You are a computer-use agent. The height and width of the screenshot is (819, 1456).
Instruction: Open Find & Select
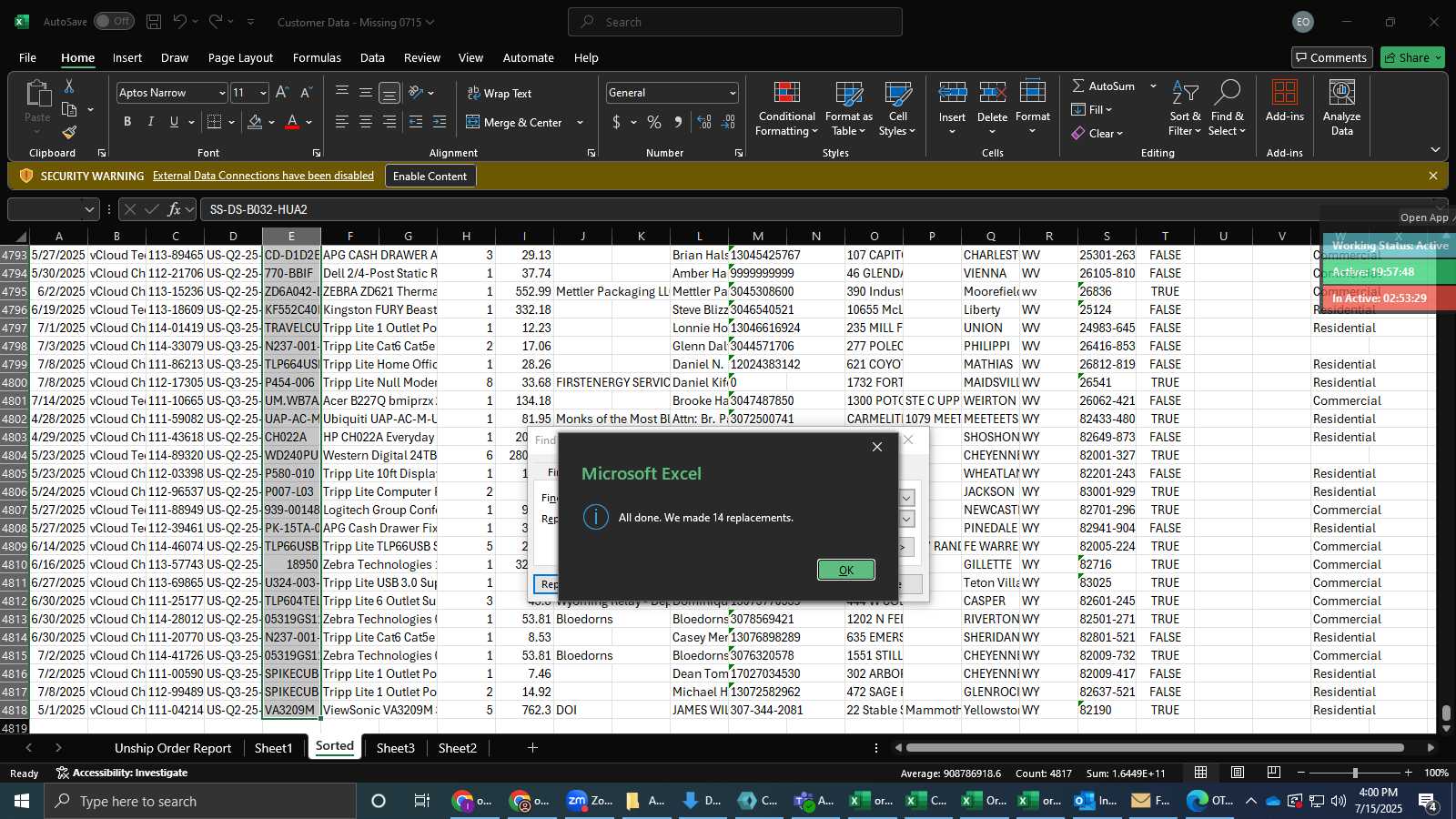[1227, 109]
